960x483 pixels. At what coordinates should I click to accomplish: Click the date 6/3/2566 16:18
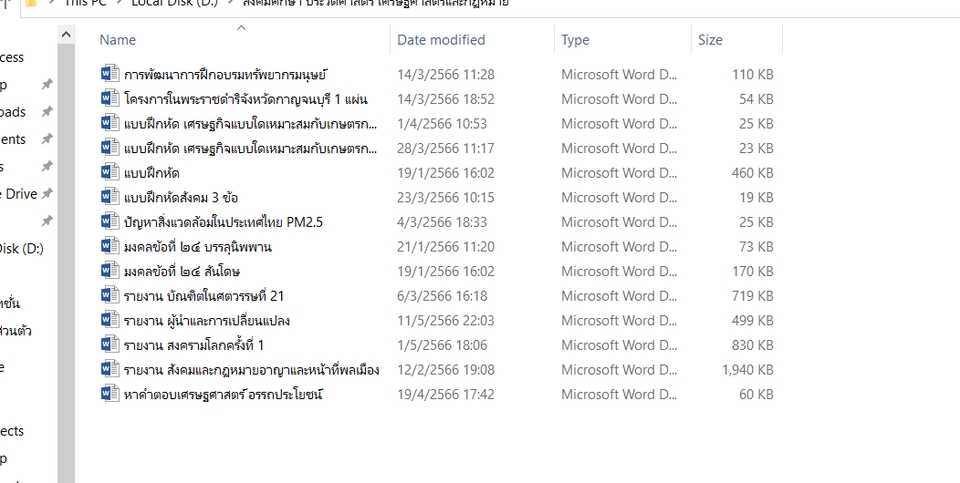[442, 296]
